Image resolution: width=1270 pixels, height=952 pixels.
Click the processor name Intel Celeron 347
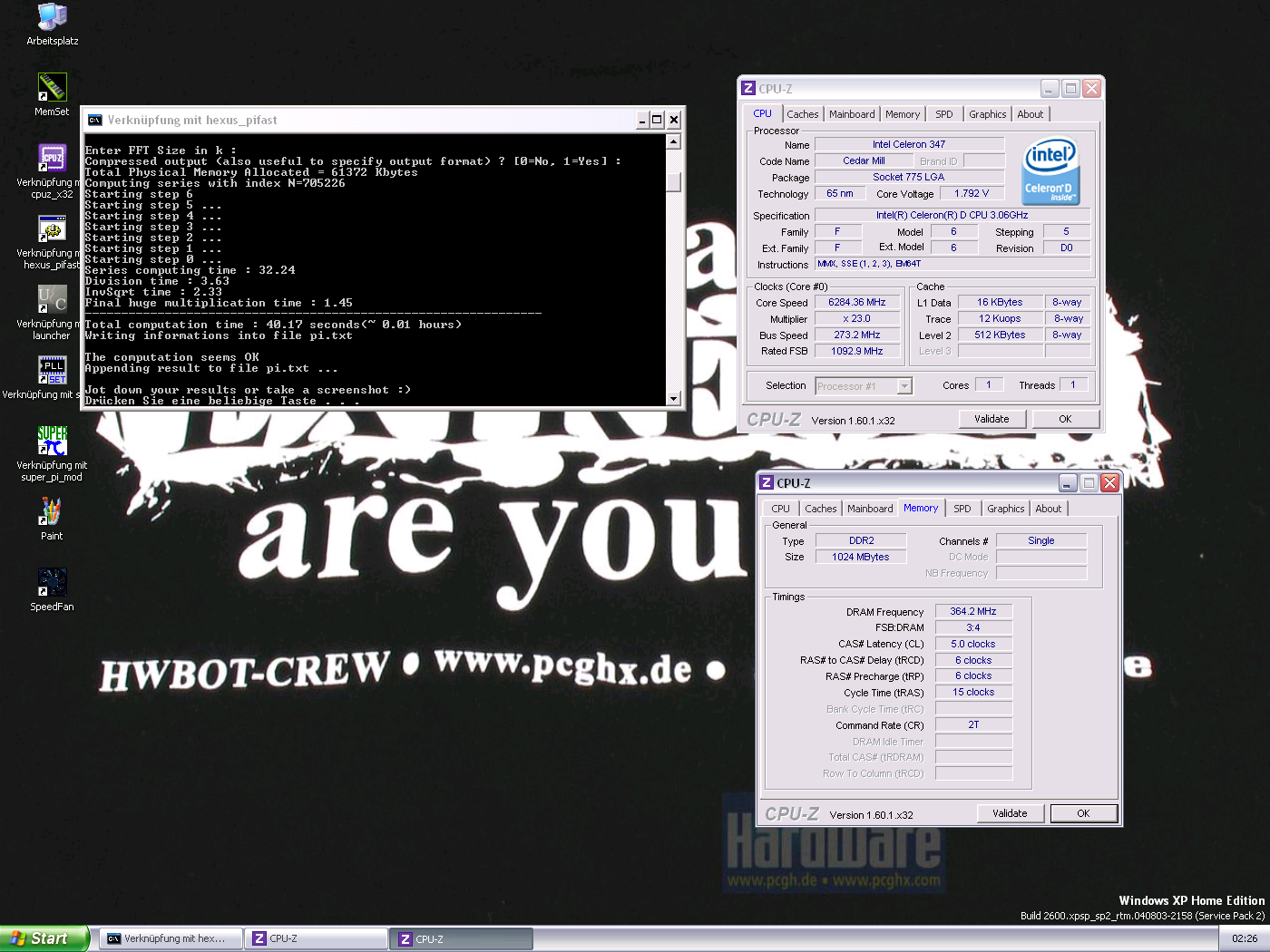(909, 144)
